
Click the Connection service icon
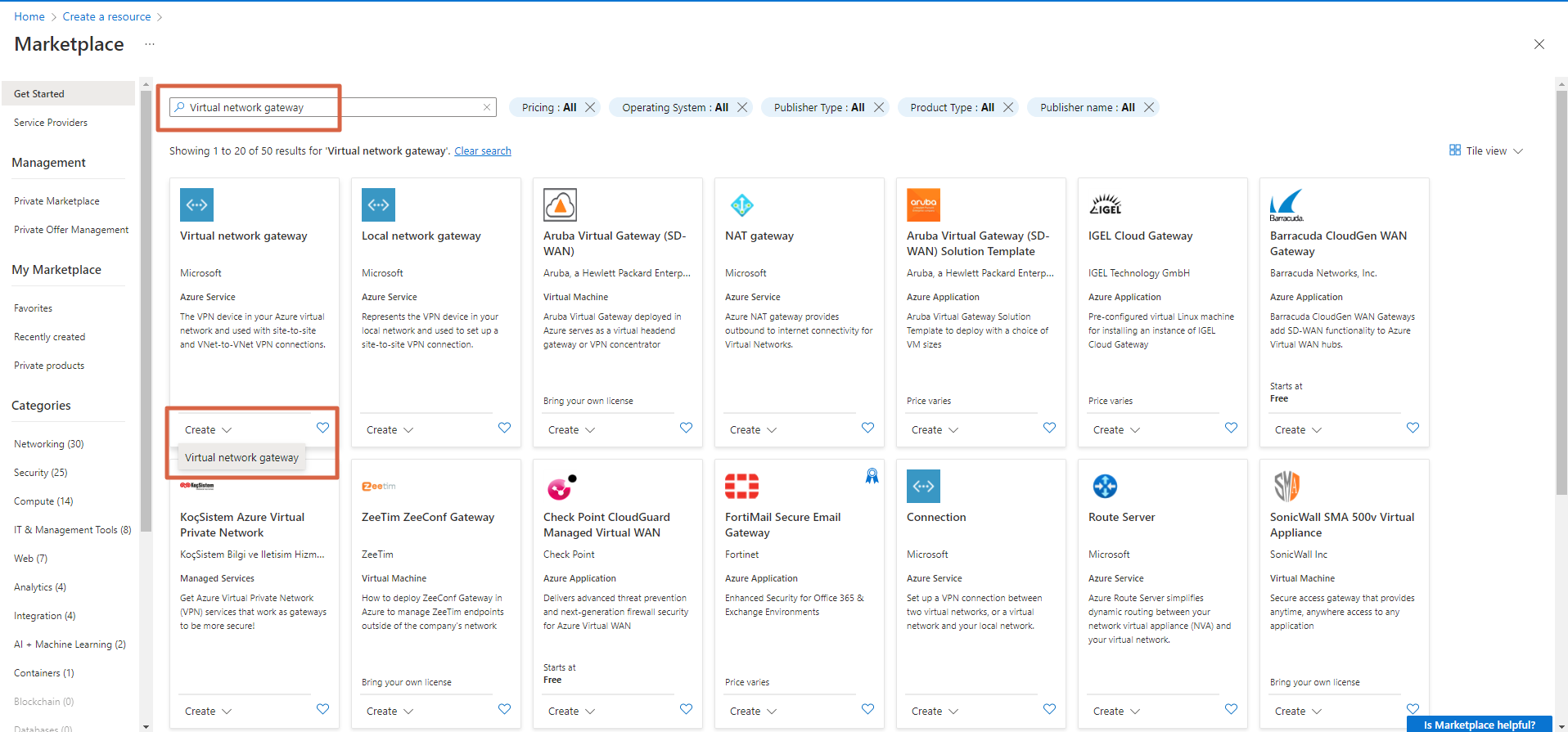click(x=923, y=486)
